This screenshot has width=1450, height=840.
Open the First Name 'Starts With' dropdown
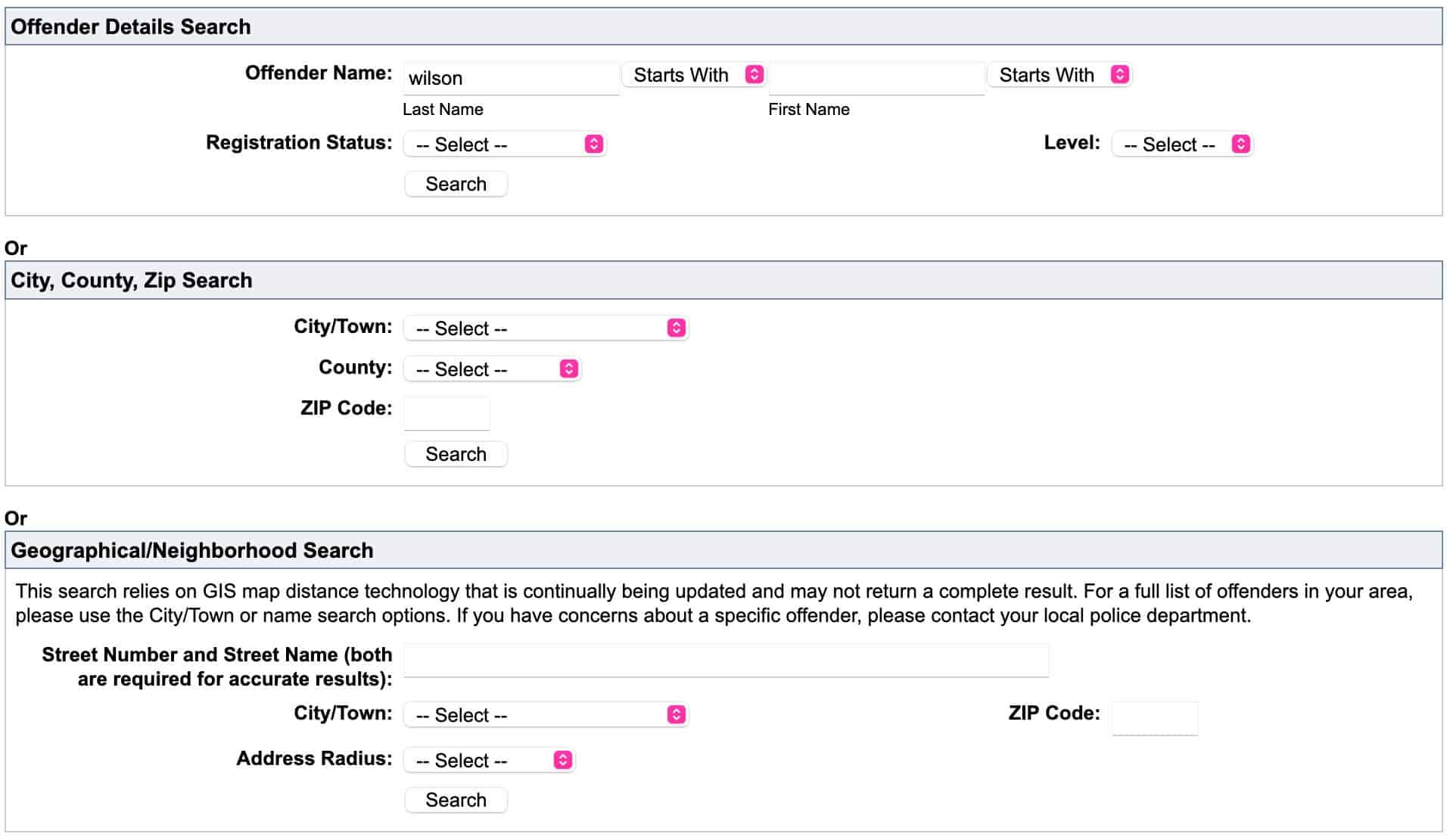click(1059, 75)
